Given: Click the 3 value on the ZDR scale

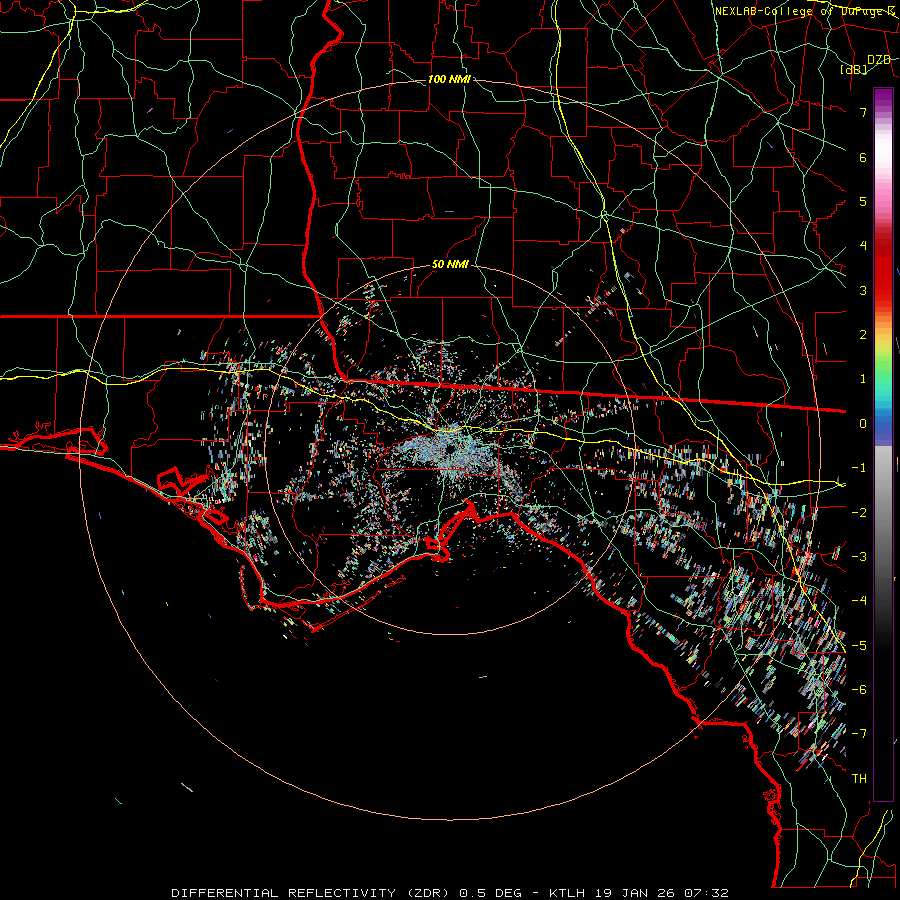Looking at the screenshot, I should pyautogui.click(x=863, y=290).
